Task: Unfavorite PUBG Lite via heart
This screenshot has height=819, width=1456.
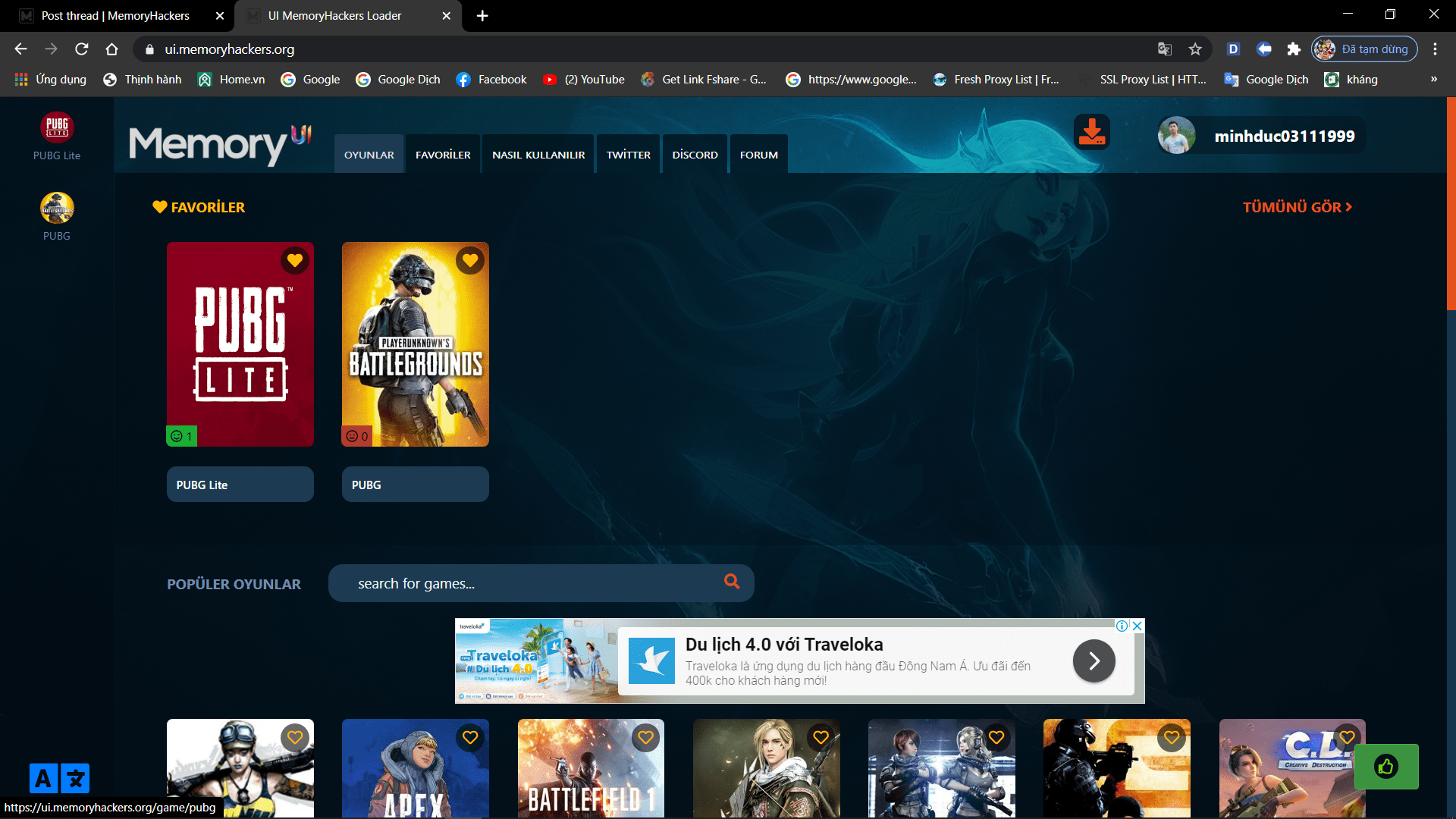Action: pos(295,261)
